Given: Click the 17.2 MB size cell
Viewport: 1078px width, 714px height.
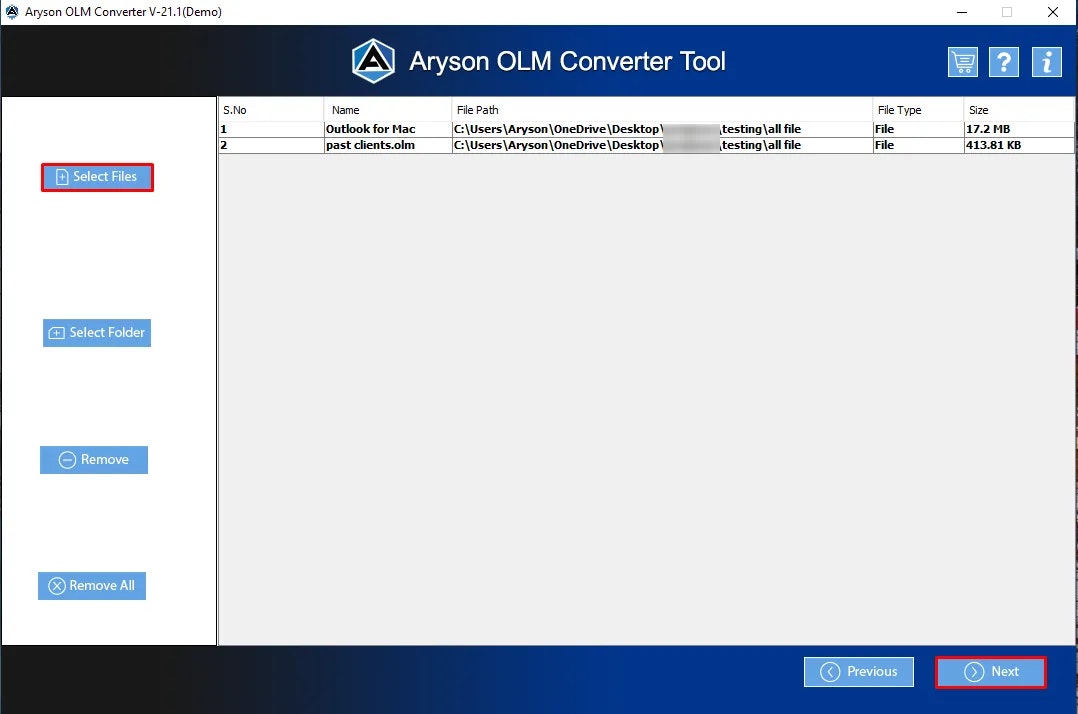Looking at the screenshot, I should [1019, 129].
